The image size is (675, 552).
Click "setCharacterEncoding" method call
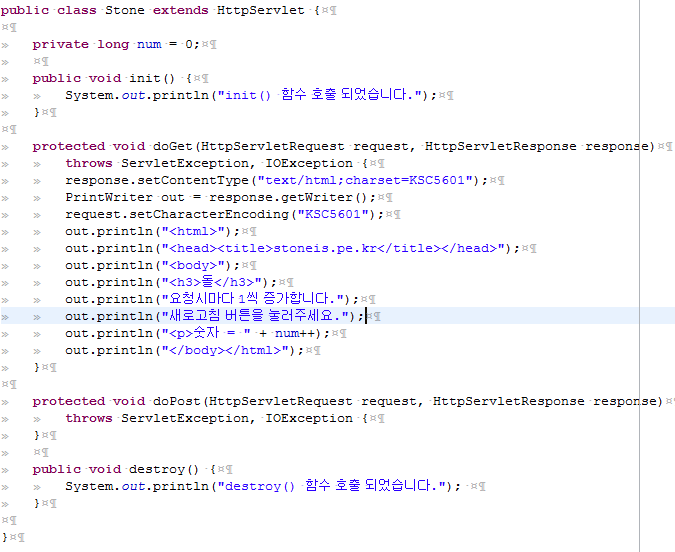209,214
